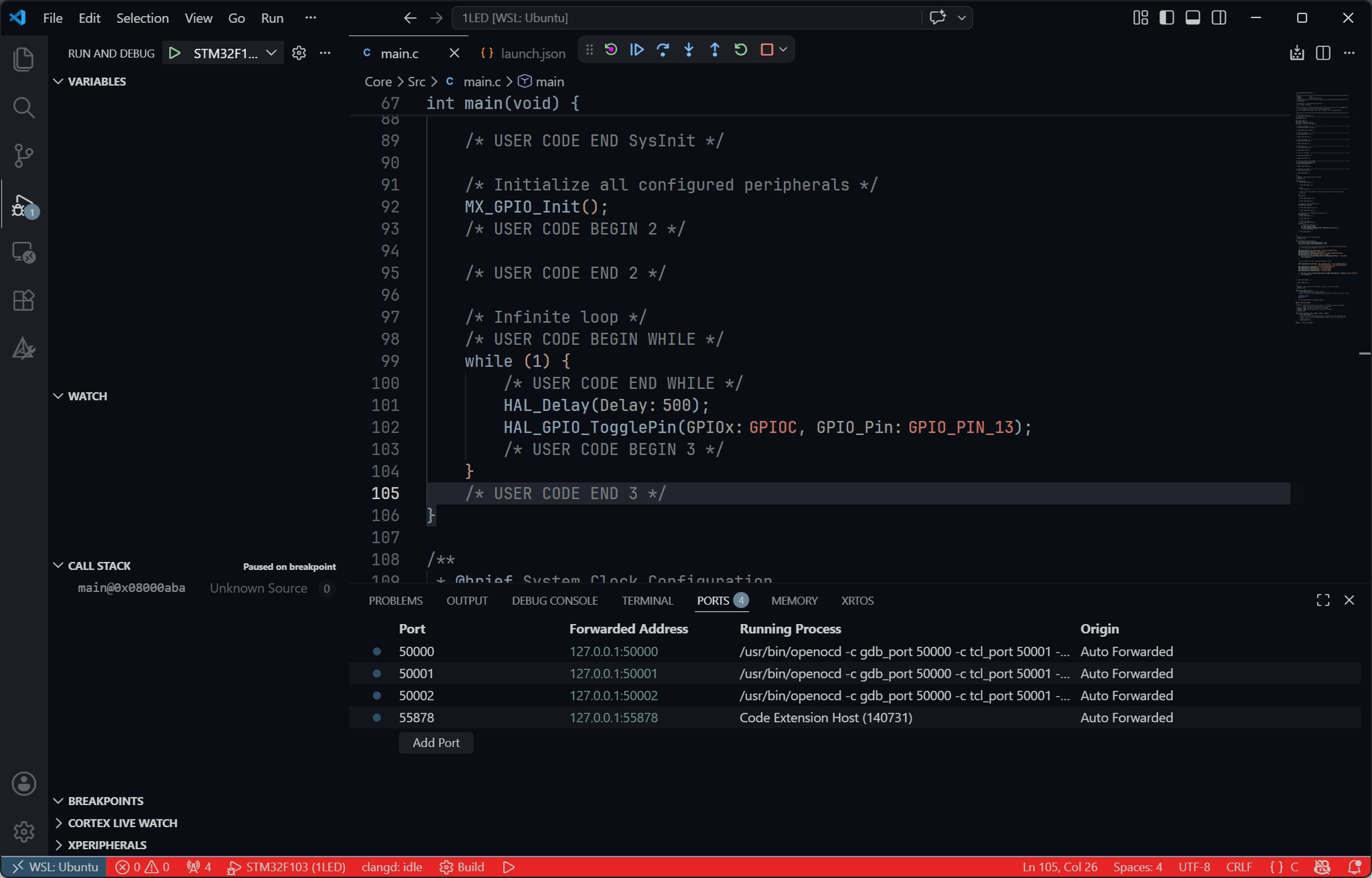1372x878 pixels.
Task: Open the Run menu
Action: point(272,18)
